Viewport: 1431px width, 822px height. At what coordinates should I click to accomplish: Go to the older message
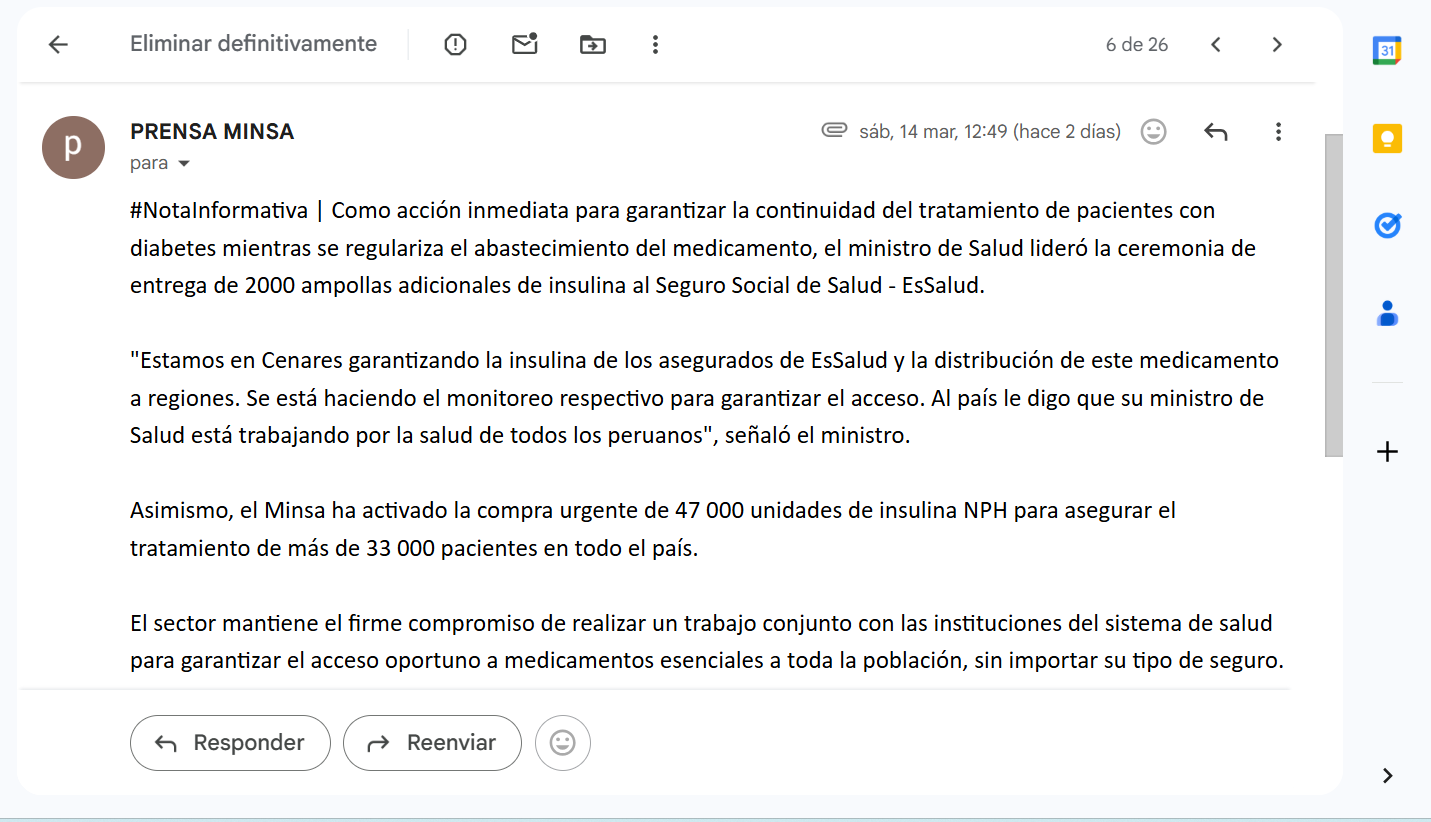coord(1277,45)
